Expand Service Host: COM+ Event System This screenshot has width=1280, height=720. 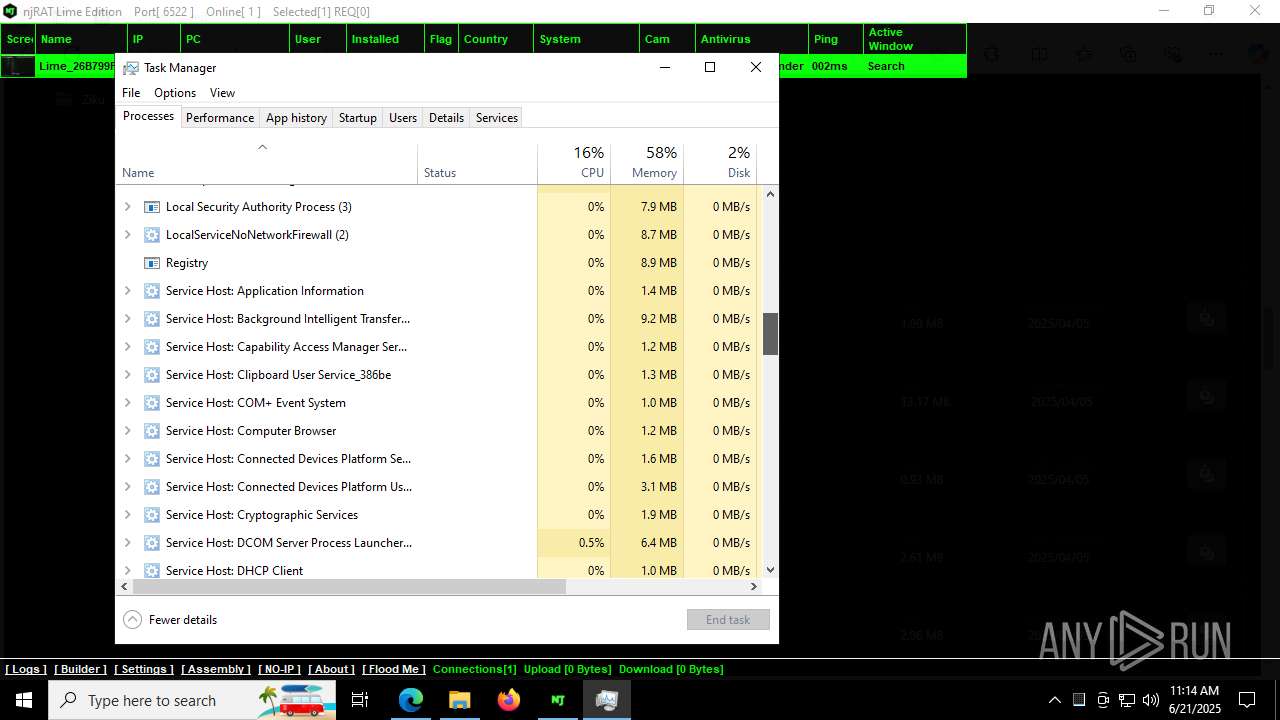pyautogui.click(x=127, y=403)
